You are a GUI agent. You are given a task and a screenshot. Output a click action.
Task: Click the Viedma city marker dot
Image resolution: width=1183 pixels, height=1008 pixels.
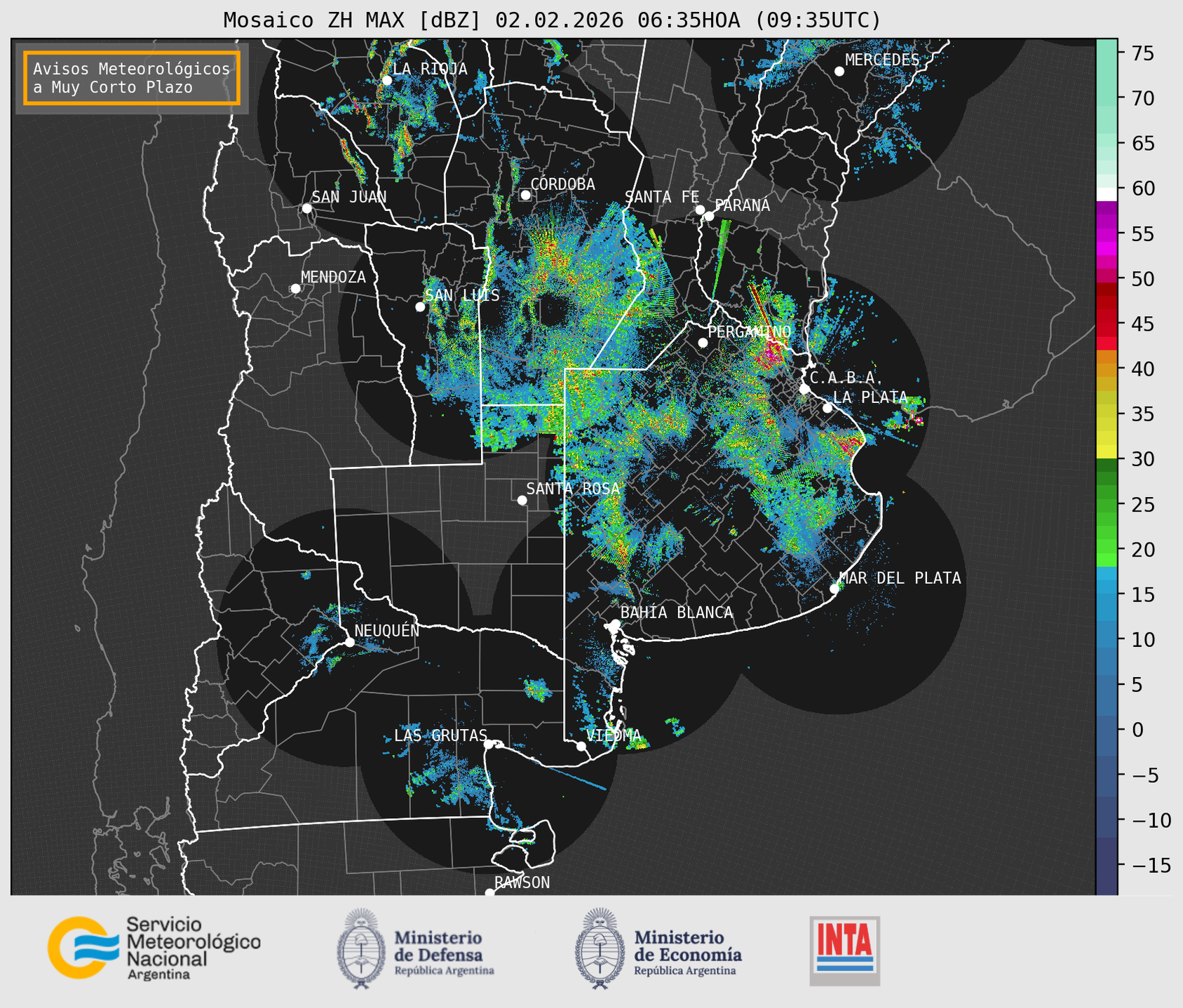coord(581,746)
